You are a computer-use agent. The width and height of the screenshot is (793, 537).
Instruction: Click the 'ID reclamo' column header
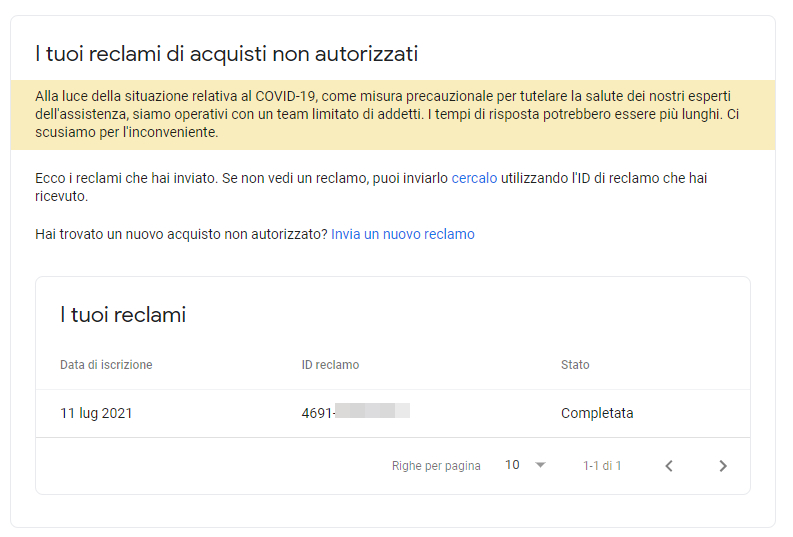(x=330, y=365)
